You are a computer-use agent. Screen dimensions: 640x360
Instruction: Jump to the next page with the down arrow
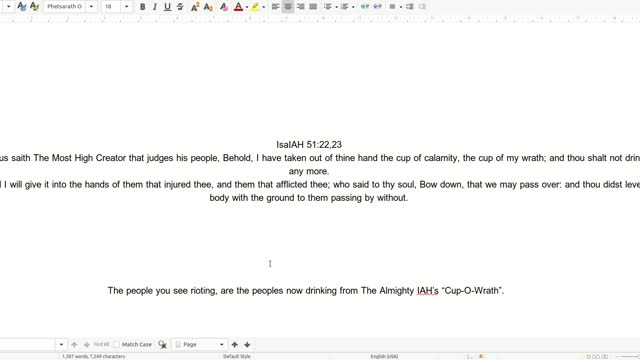point(247,344)
